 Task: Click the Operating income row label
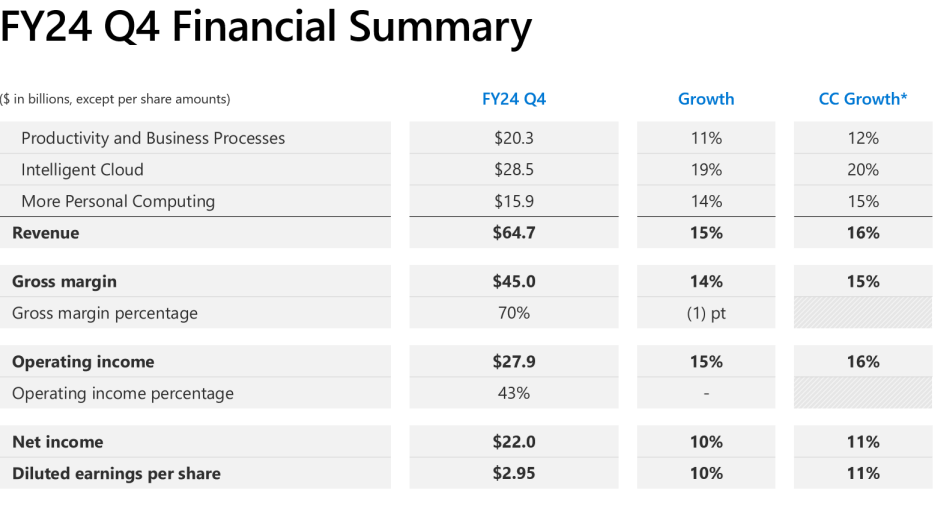83,362
